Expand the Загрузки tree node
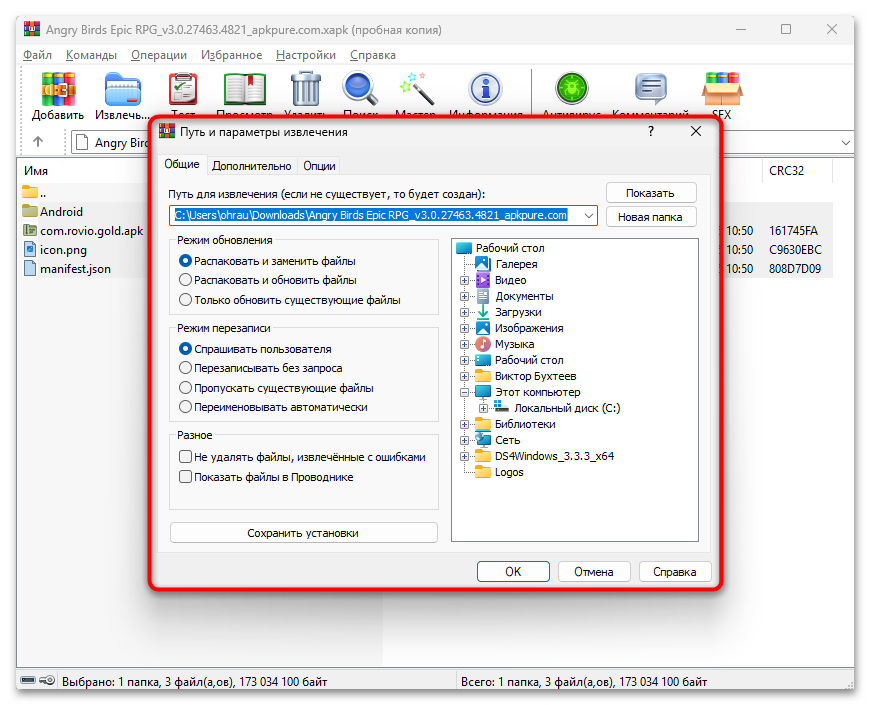The width and height of the screenshot is (870, 705). 464,312
